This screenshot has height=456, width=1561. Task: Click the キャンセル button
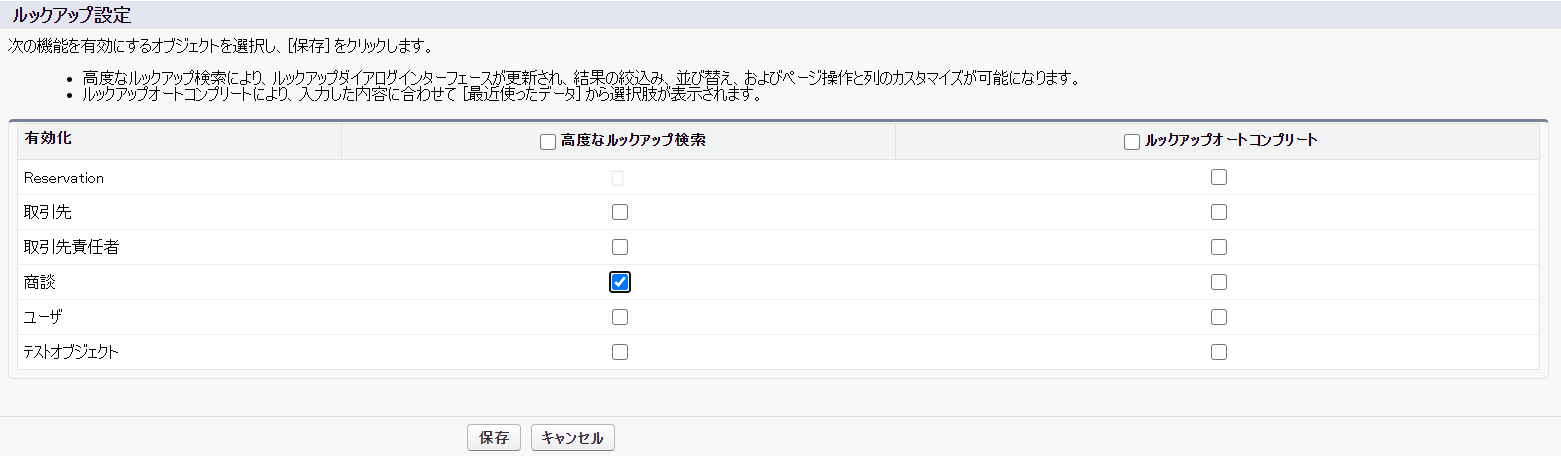coord(573,438)
